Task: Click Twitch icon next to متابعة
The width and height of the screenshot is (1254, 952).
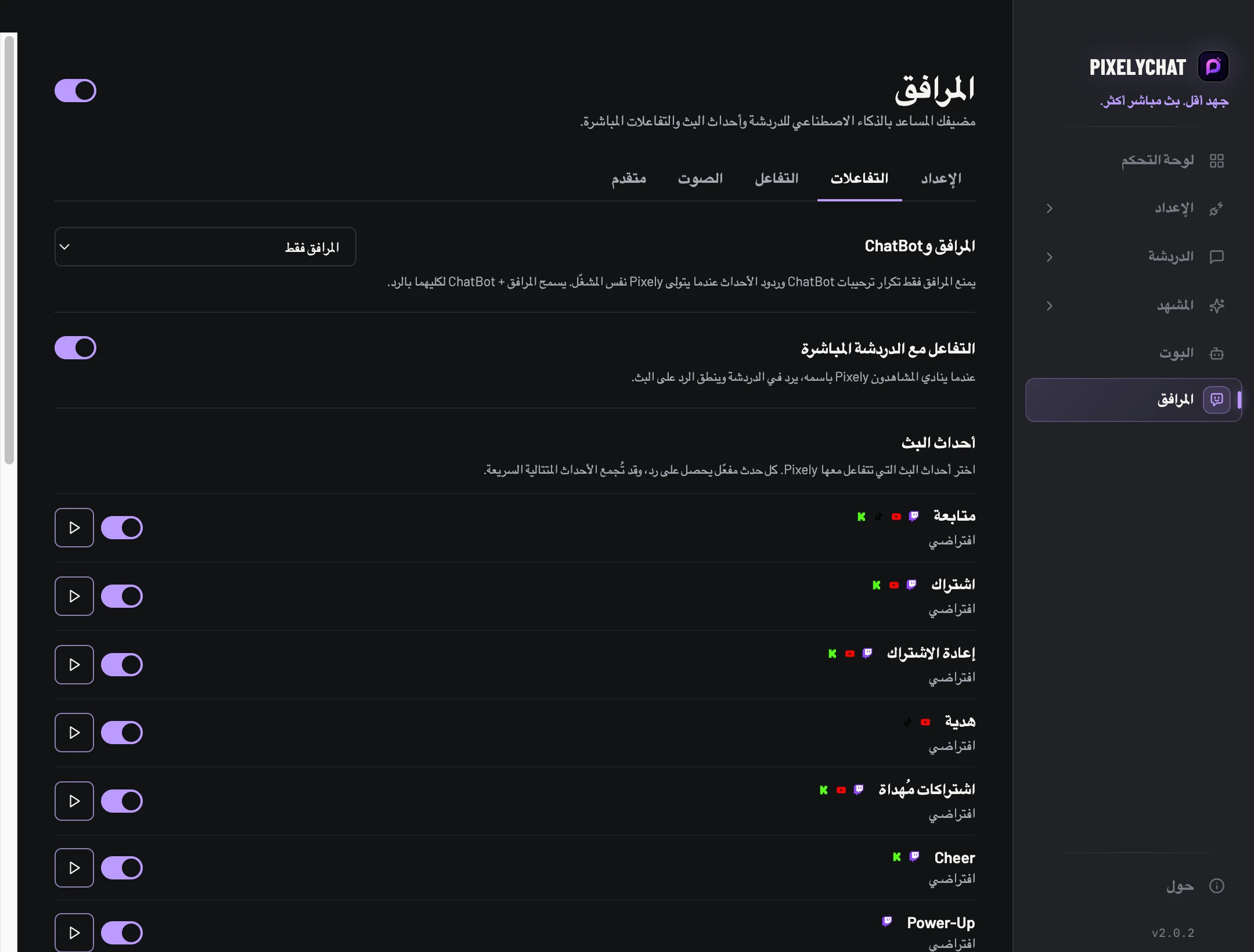Action: pos(914,516)
